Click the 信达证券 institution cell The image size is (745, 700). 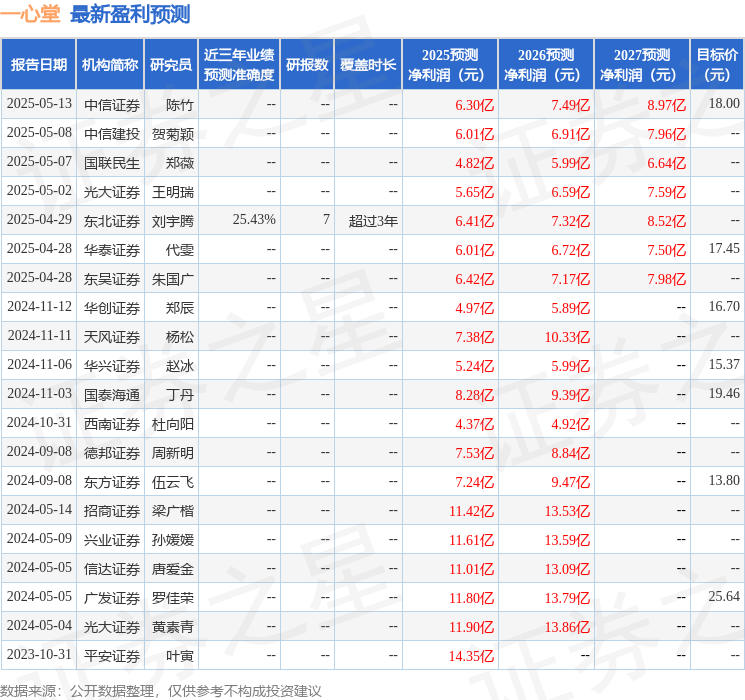(x=112, y=568)
